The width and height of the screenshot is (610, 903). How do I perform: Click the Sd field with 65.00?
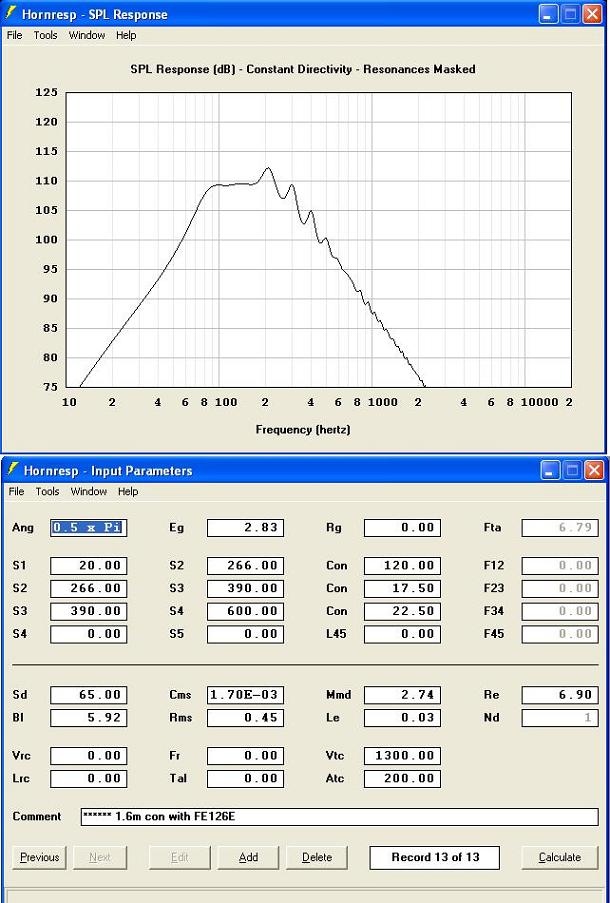coord(89,695)
